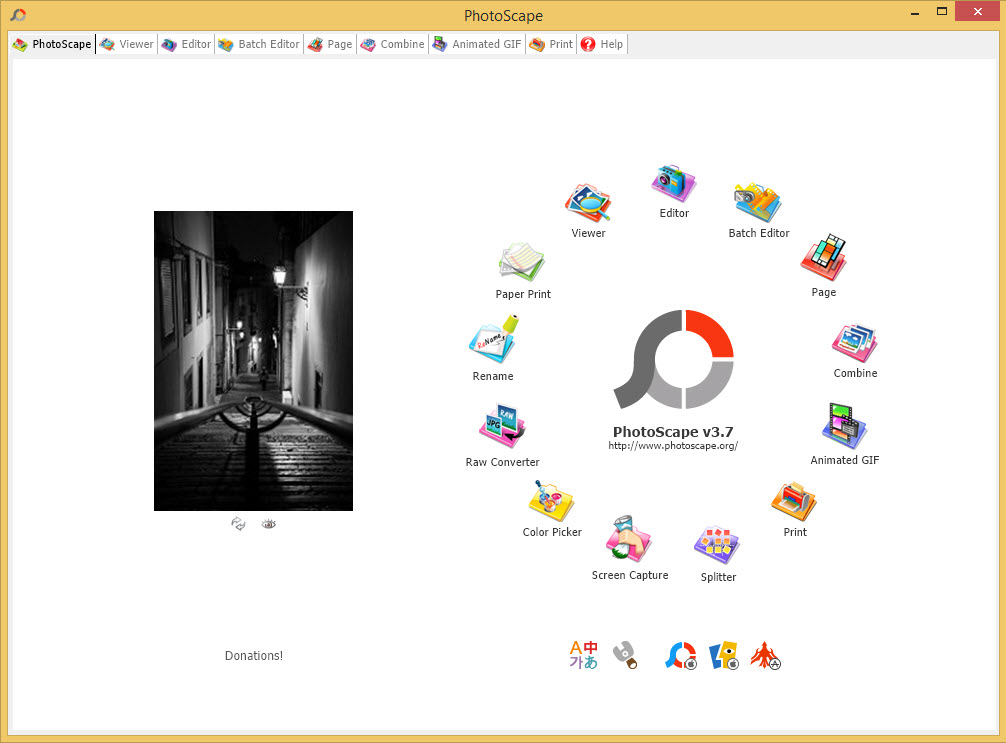Click the blue and red PhotoScape Mac icon

tap(681, 656)
